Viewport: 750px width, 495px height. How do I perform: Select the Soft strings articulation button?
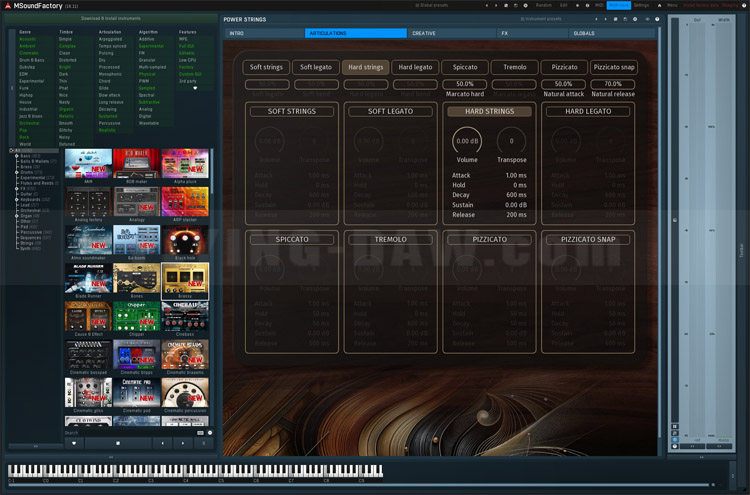[x=266, y=67]
